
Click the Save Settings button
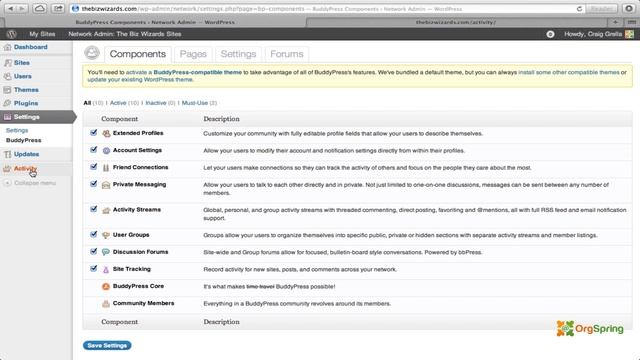coord(107,345)
